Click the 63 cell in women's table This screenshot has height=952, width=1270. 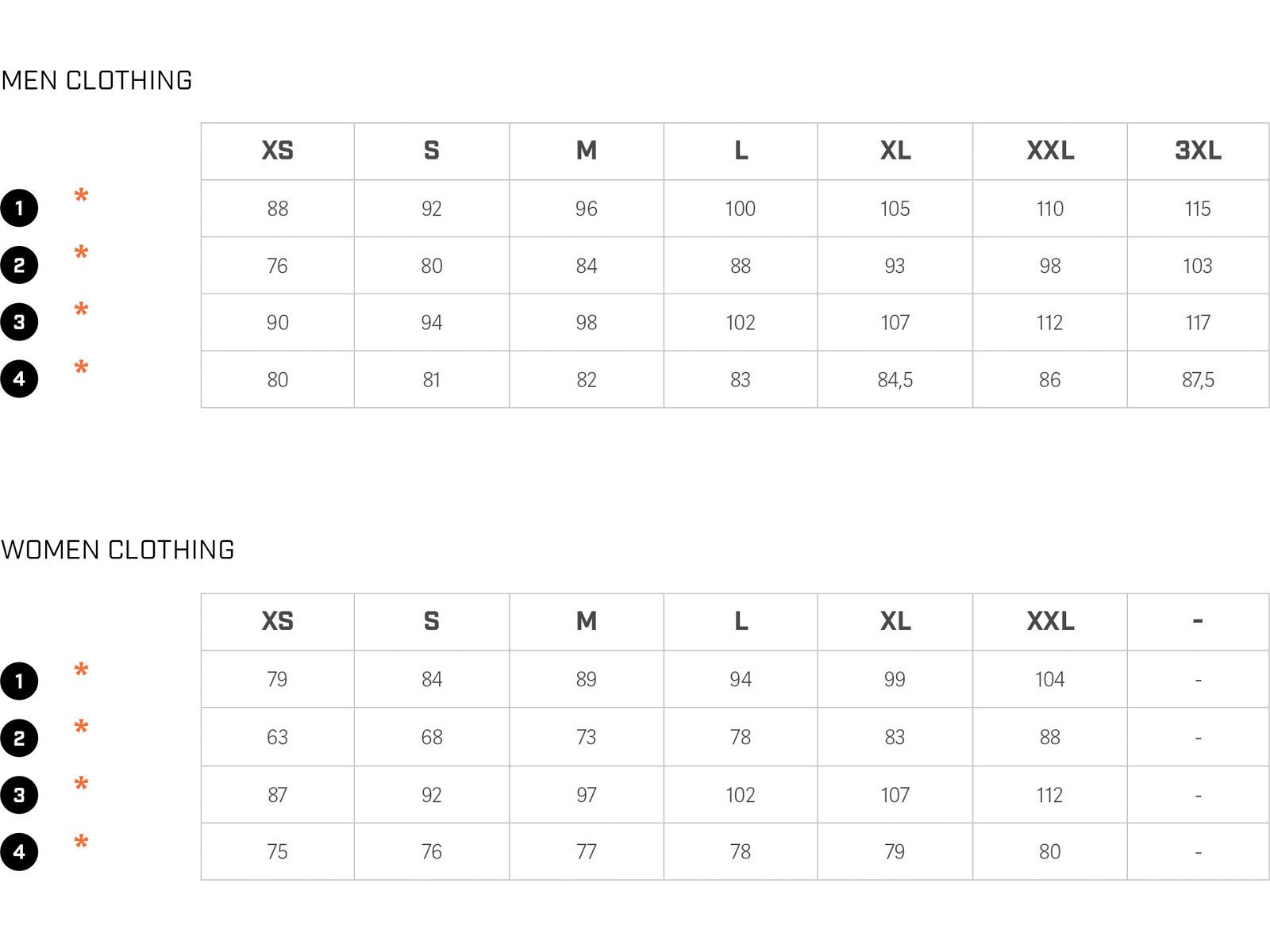[x=277, y=738]
